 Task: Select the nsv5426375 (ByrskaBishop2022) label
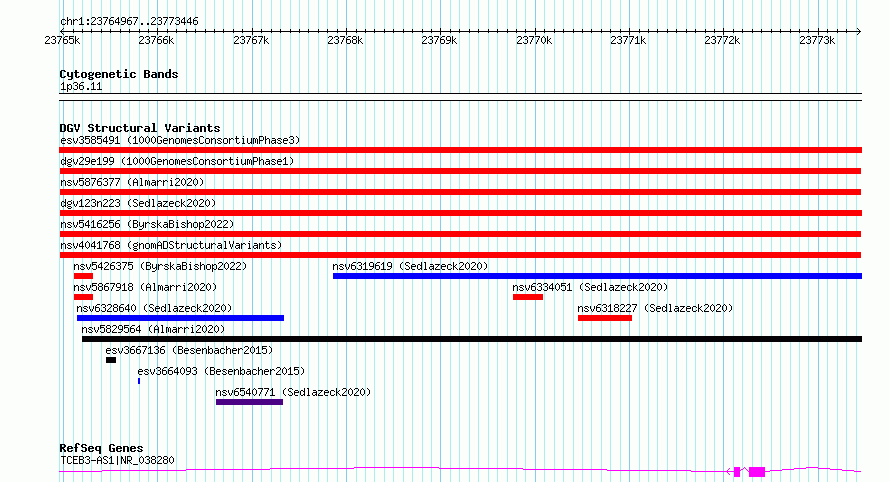(160, 266)
